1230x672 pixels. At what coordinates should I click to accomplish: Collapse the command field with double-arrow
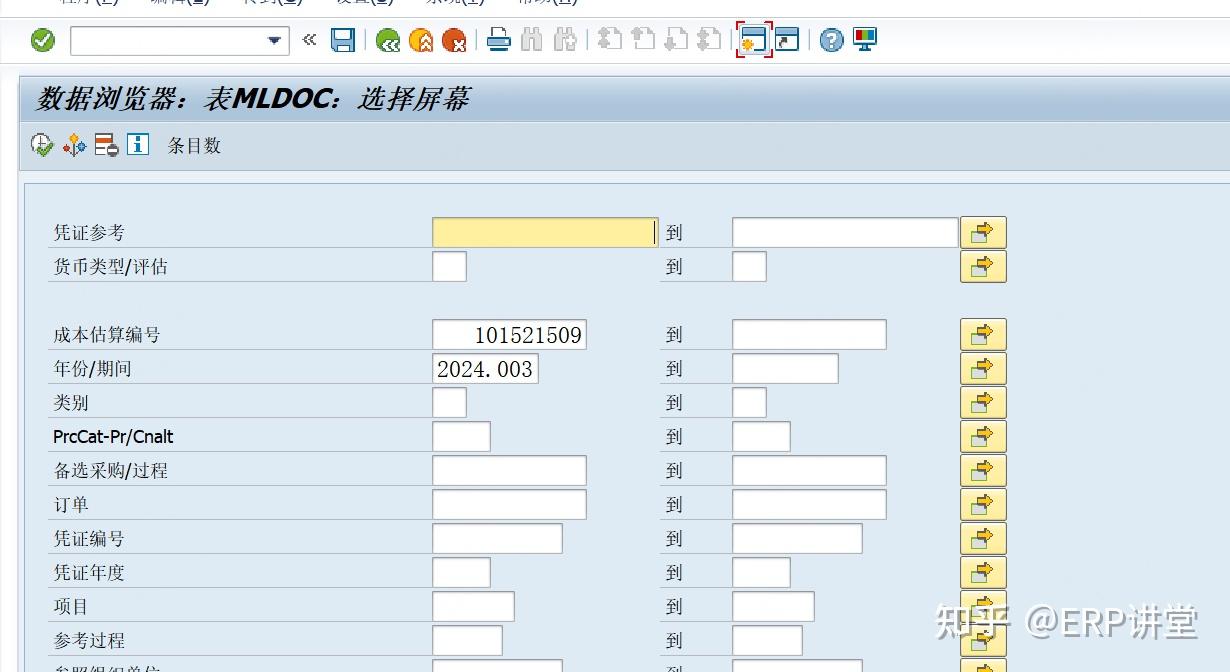[308, 41]
